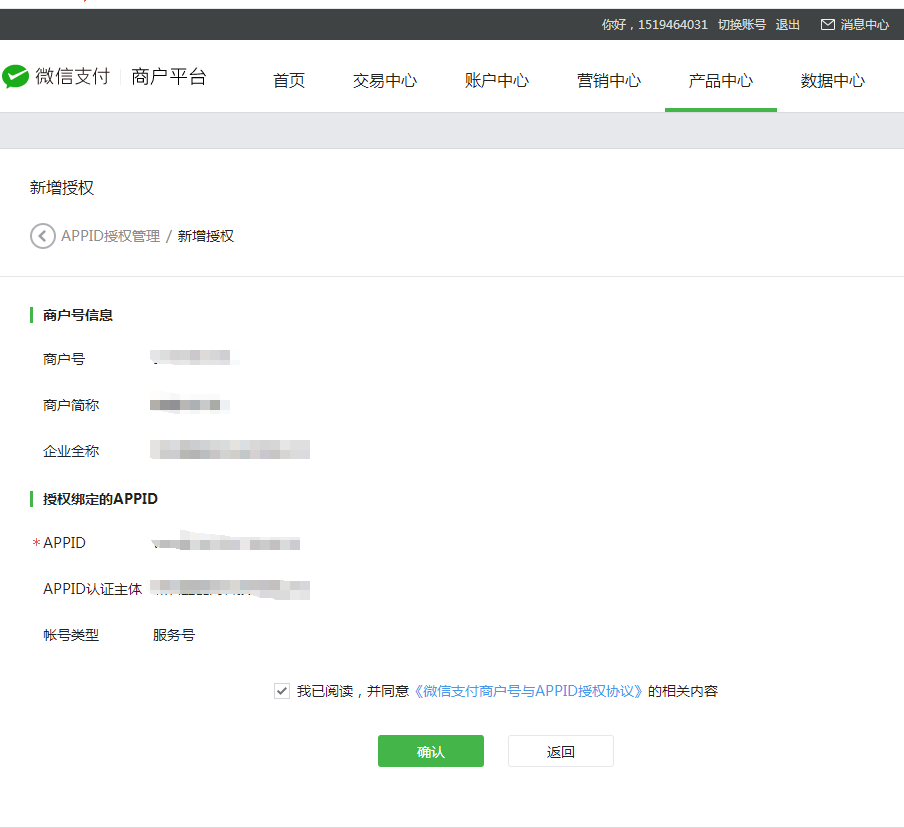Click 退出 to log out
The height and width of the screenshot is (828, 904).
tap(787, 24)
